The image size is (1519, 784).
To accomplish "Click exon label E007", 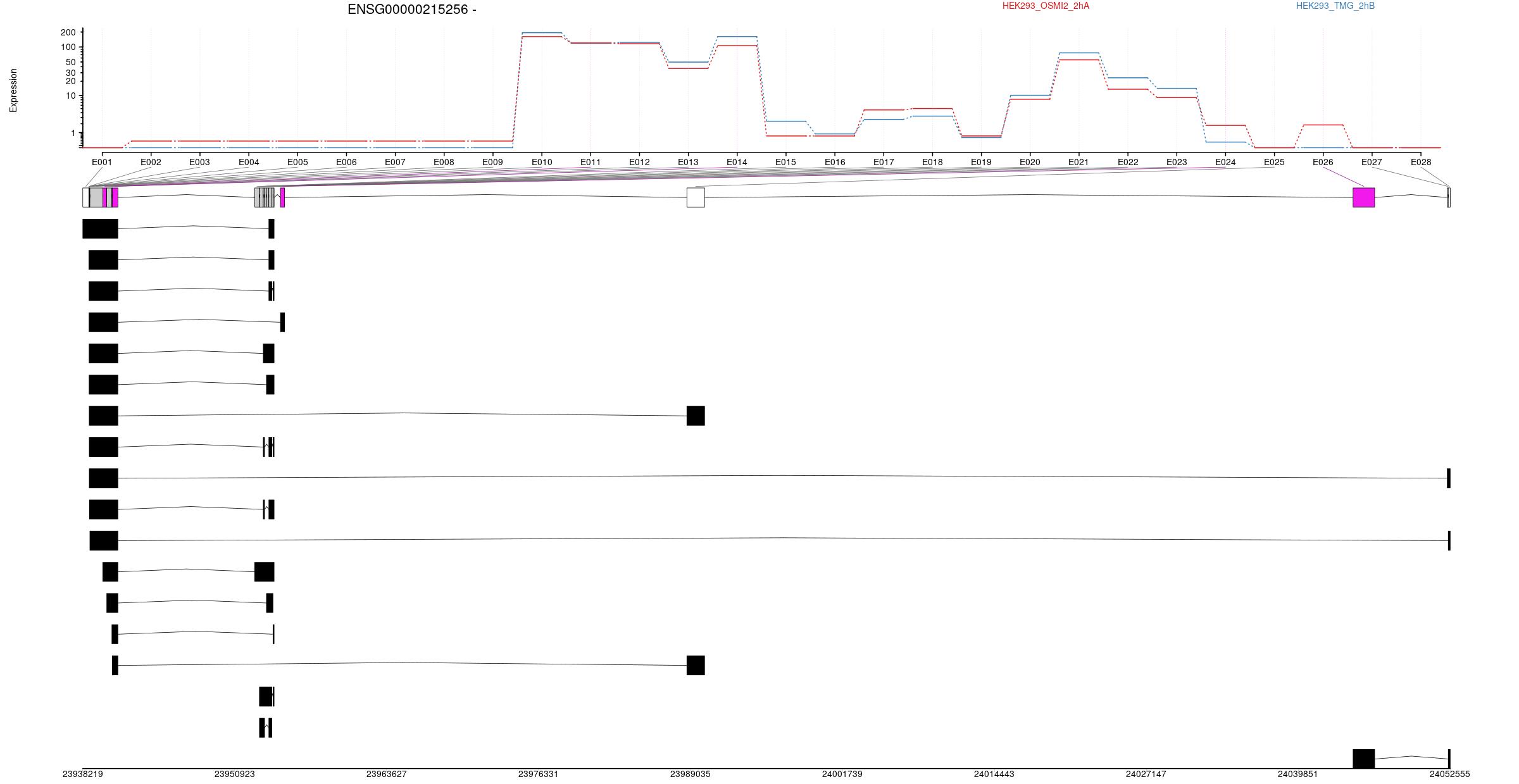I will pyautogui.click(x=395, y=162).
